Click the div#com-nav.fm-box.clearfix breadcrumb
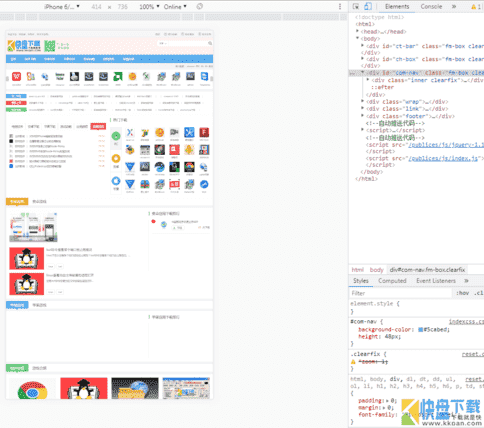This screenshot has height=428, width=484. (427, 270)
